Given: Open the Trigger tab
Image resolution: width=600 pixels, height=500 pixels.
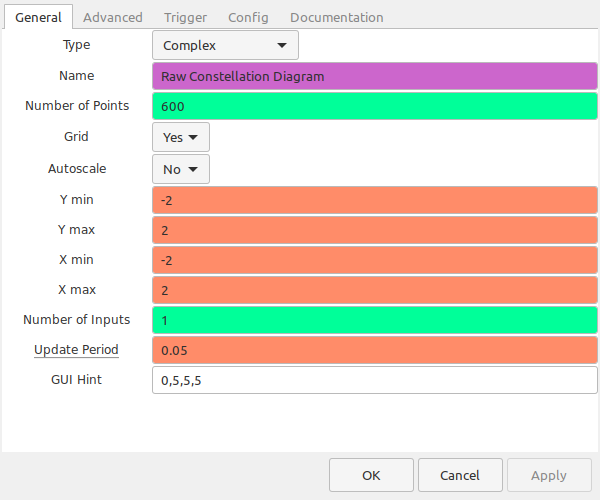Looking at the screenshot, I should (x=185, y=18).
